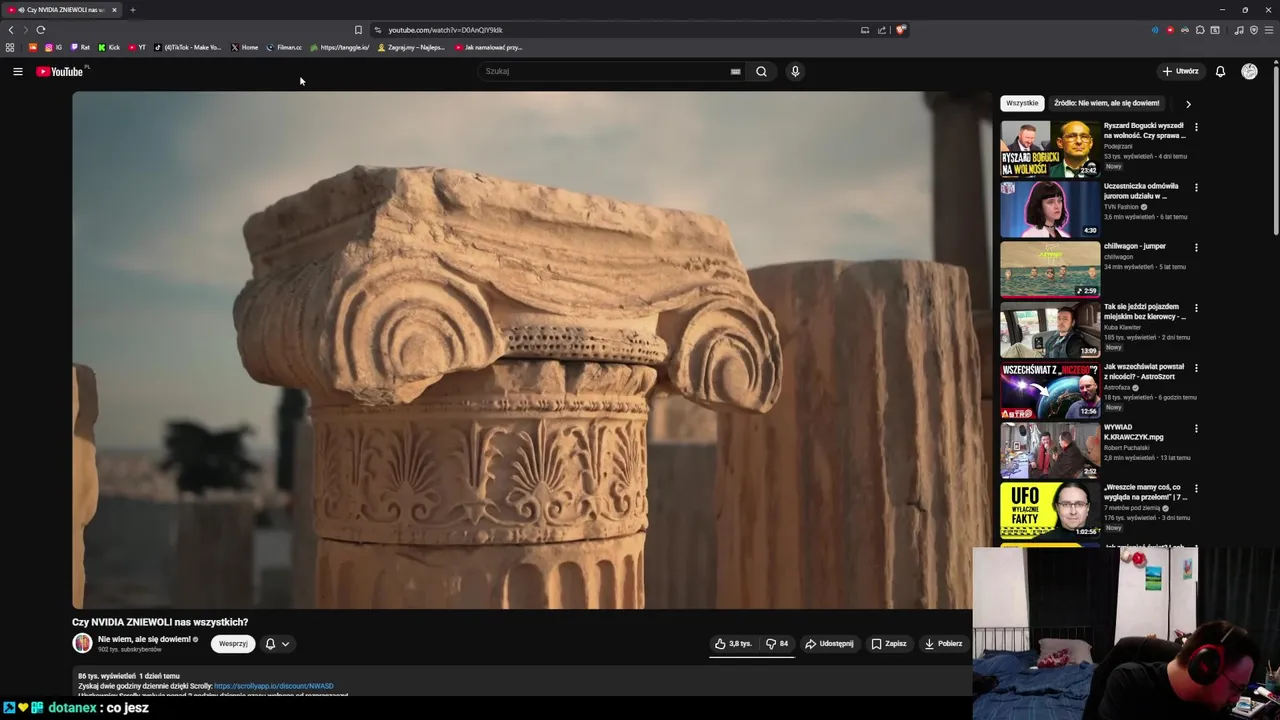Bookmark this page icon in address bar
This screenshot has height=720, width=1280.
(x=358, y=30)
